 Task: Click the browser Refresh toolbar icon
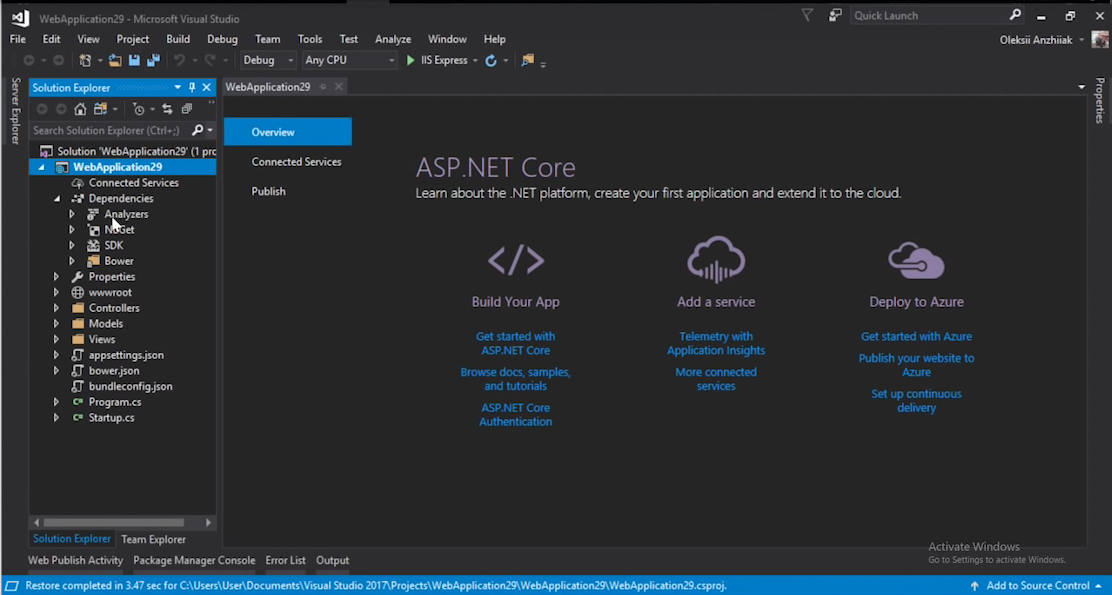pos(490,61)
